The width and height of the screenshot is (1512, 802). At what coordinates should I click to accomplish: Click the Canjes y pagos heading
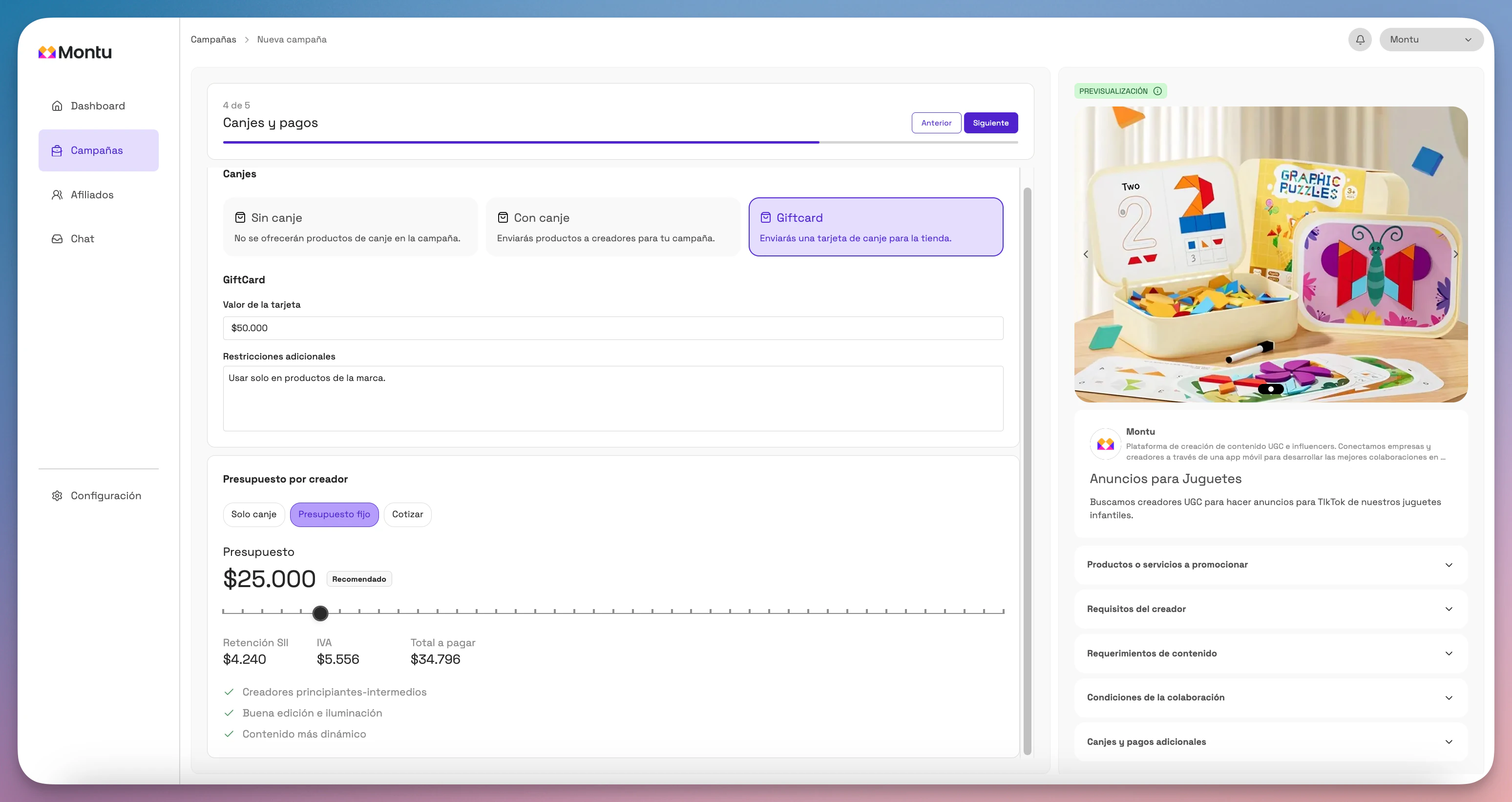click(271, 123)
